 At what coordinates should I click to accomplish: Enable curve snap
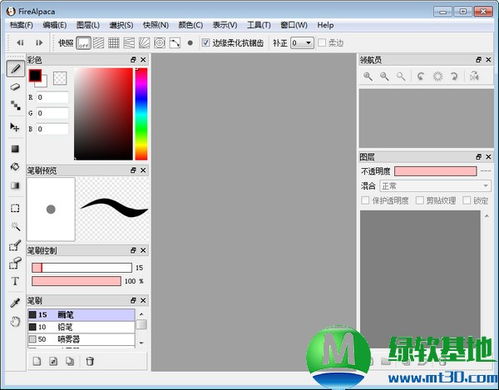tap(175, 43)
